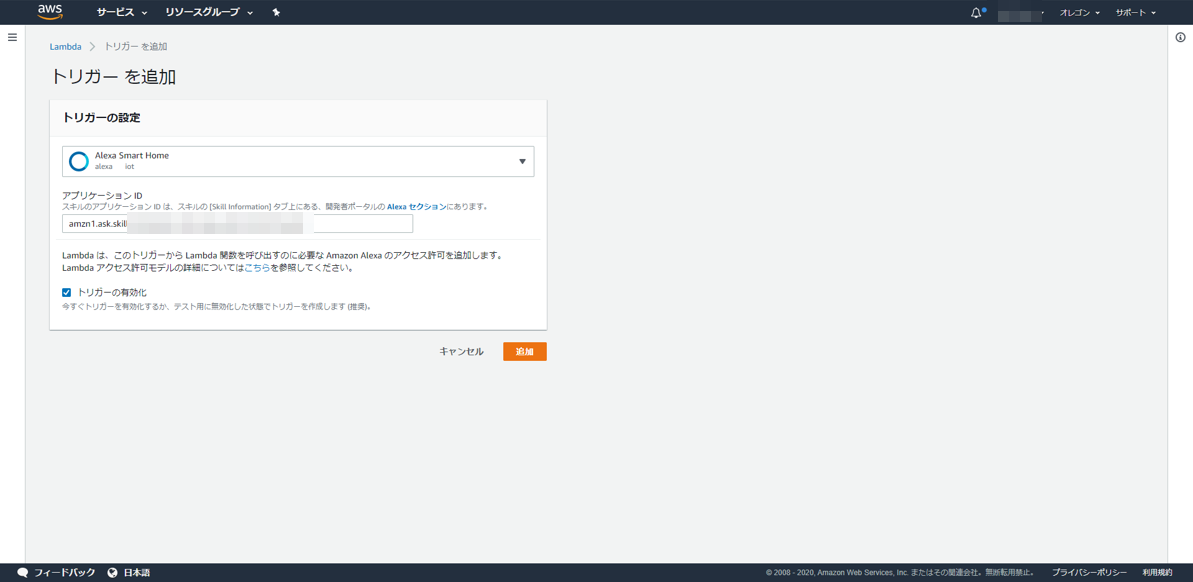Click the トリガーの設定 heading

(x=101, y=118)
